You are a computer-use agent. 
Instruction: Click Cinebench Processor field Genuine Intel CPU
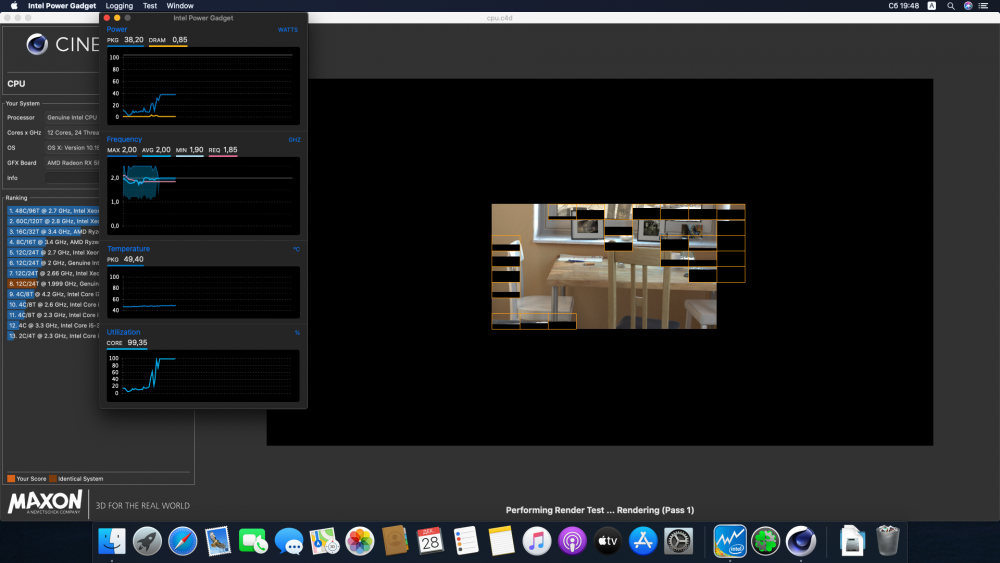72,117
